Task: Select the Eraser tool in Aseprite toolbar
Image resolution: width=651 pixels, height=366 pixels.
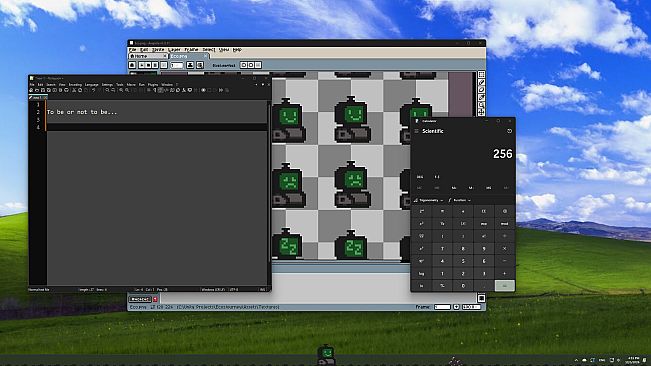Action: pos(481,90)
